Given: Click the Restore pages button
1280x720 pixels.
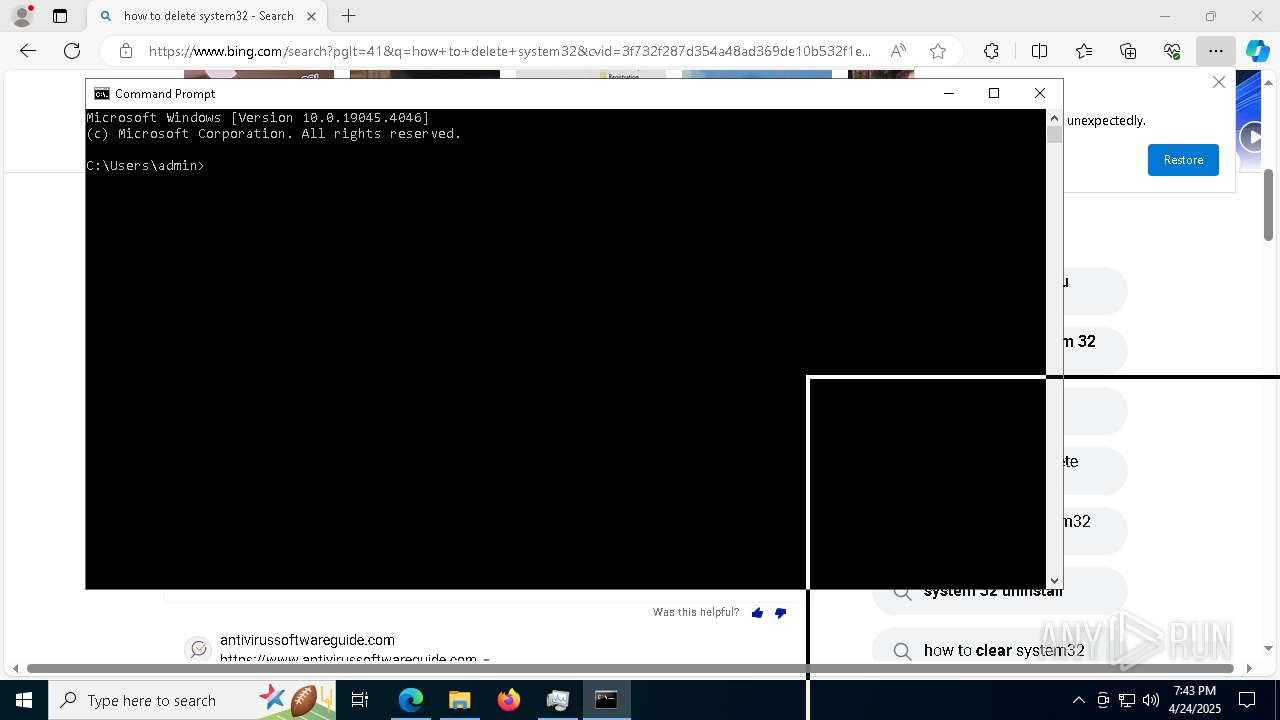Looking at the screenshot, I should point(1183,160).
